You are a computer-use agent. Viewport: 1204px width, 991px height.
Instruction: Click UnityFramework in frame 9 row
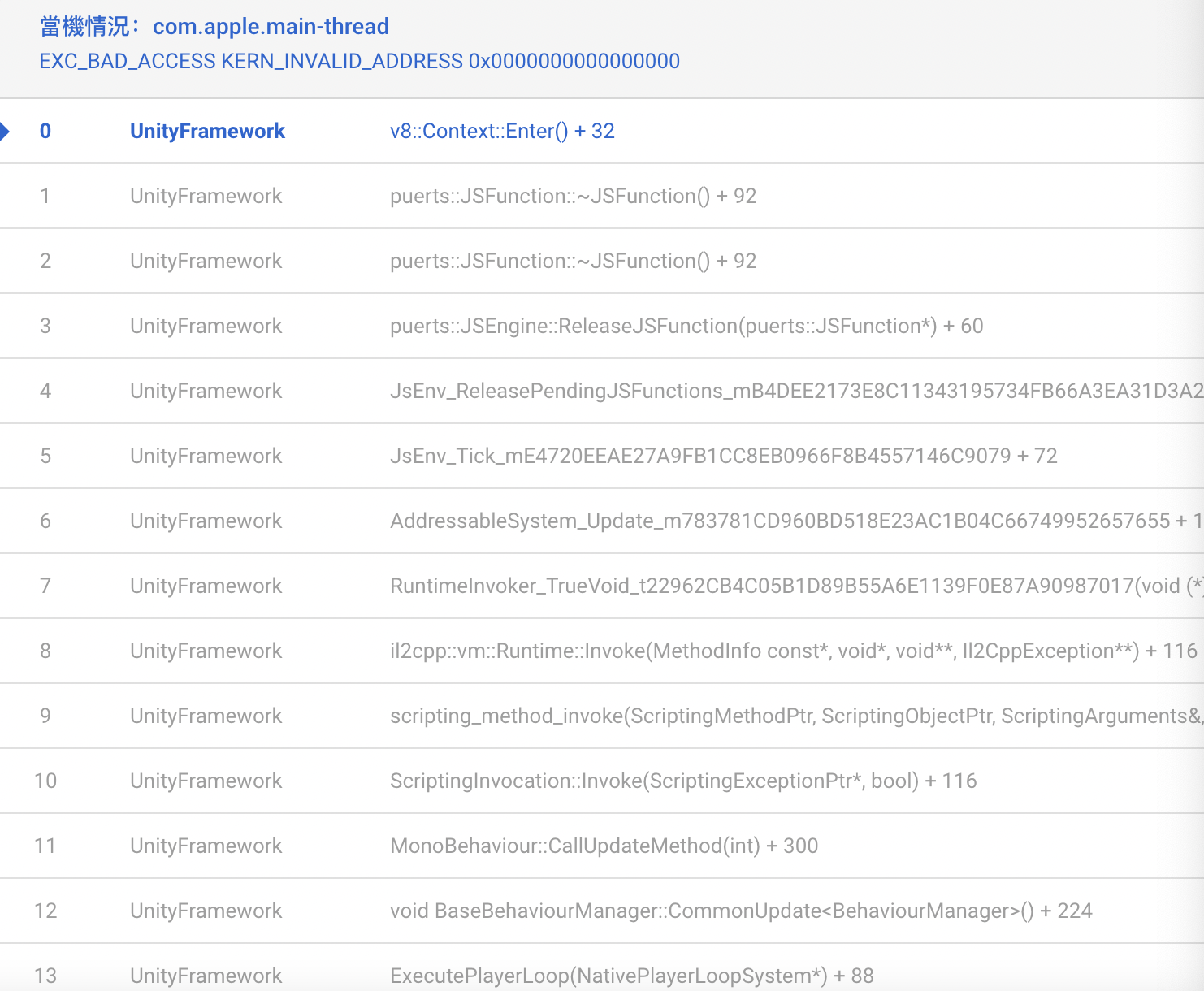click(206, 716)
